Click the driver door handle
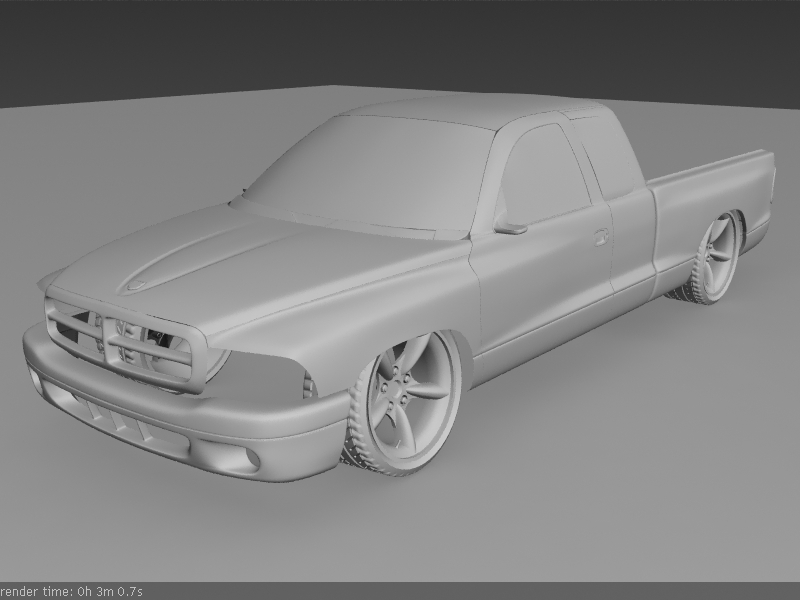Viewport: 800px width, 600px height. point(600,237)
